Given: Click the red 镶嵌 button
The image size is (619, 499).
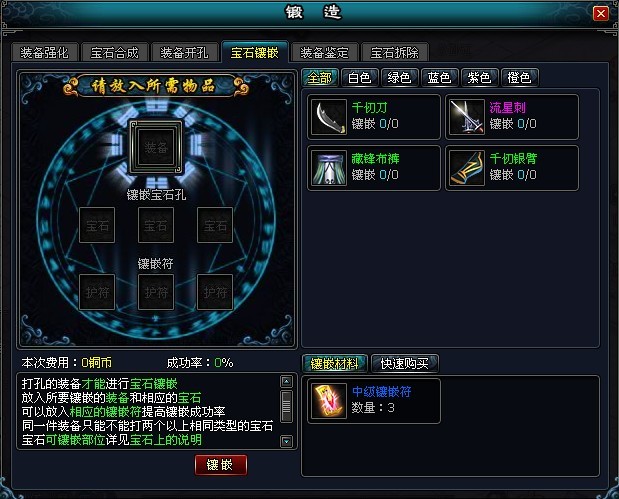Looking at the screenshot, I should tap(221, 465).
